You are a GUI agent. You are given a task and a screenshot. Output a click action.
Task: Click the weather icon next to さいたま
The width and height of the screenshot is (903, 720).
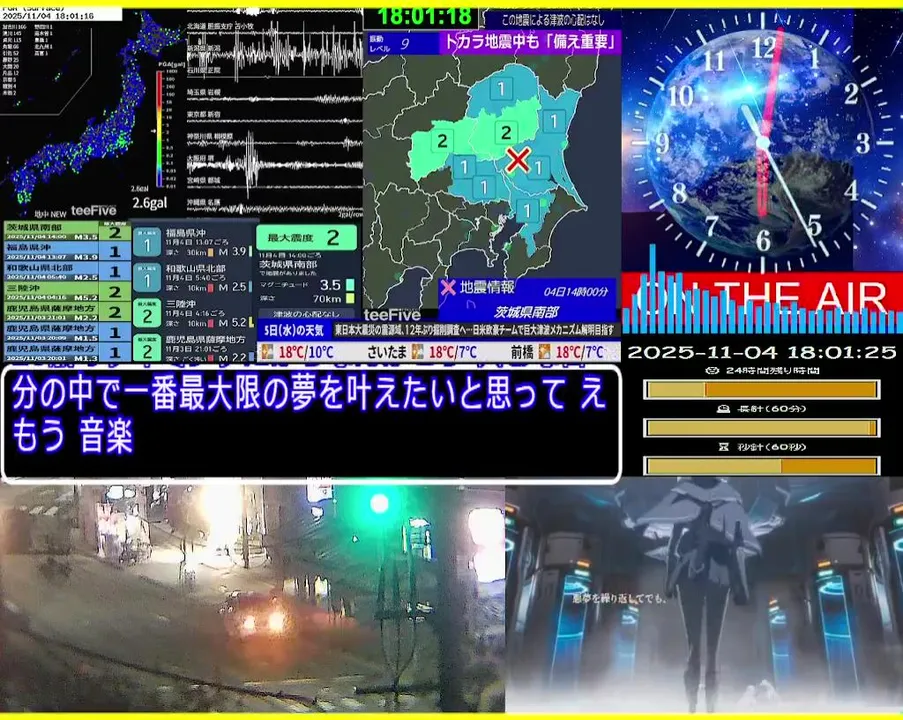tap(418, 352)
